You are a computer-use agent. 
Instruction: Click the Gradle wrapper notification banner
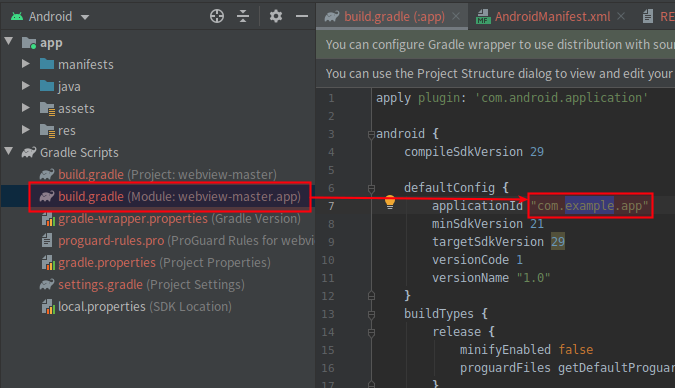pyautogui.click(x=495, y=45)
